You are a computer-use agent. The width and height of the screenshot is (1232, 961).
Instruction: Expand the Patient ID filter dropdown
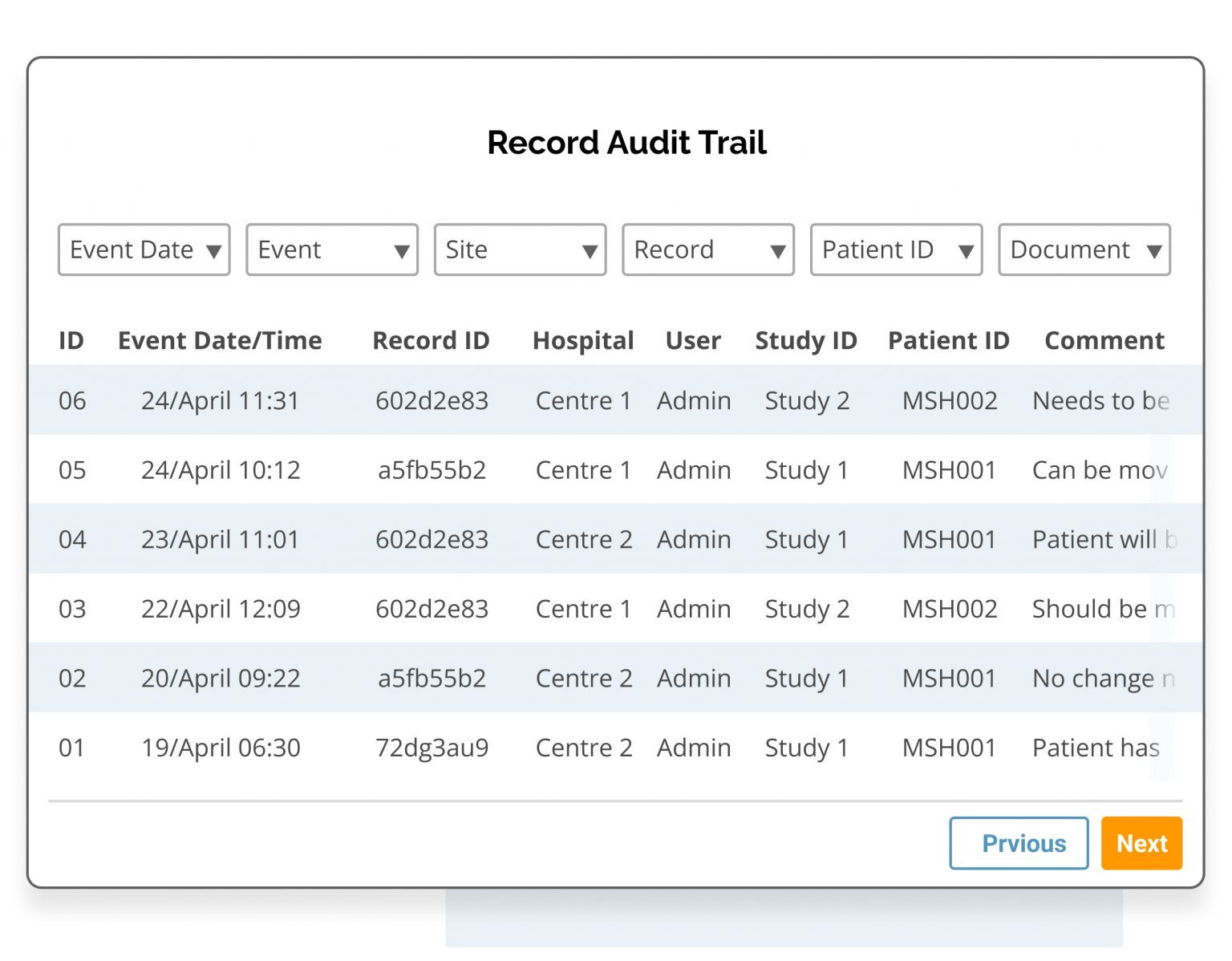pyautogui.click(x=897, y=249)
